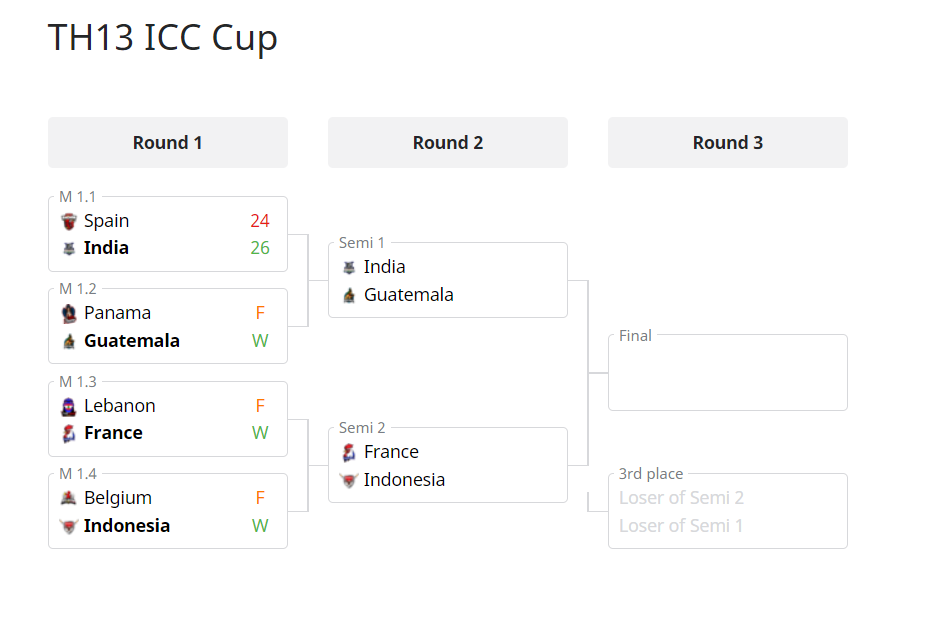The image size is (949, 618).
Task: Click Spain's team logo in match M 1.1
Action: click(69, 222)
